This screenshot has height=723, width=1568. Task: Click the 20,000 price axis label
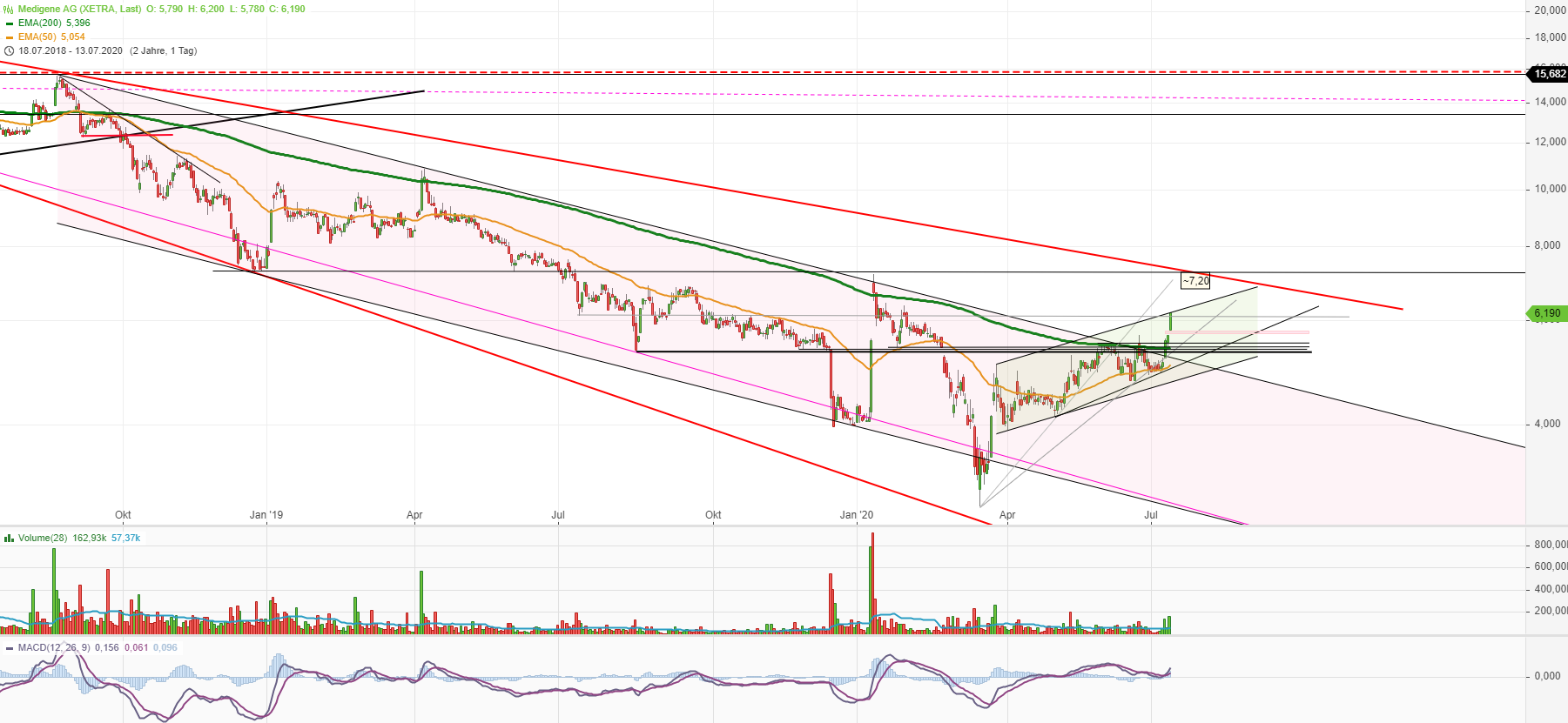(x=1550, y=10)
